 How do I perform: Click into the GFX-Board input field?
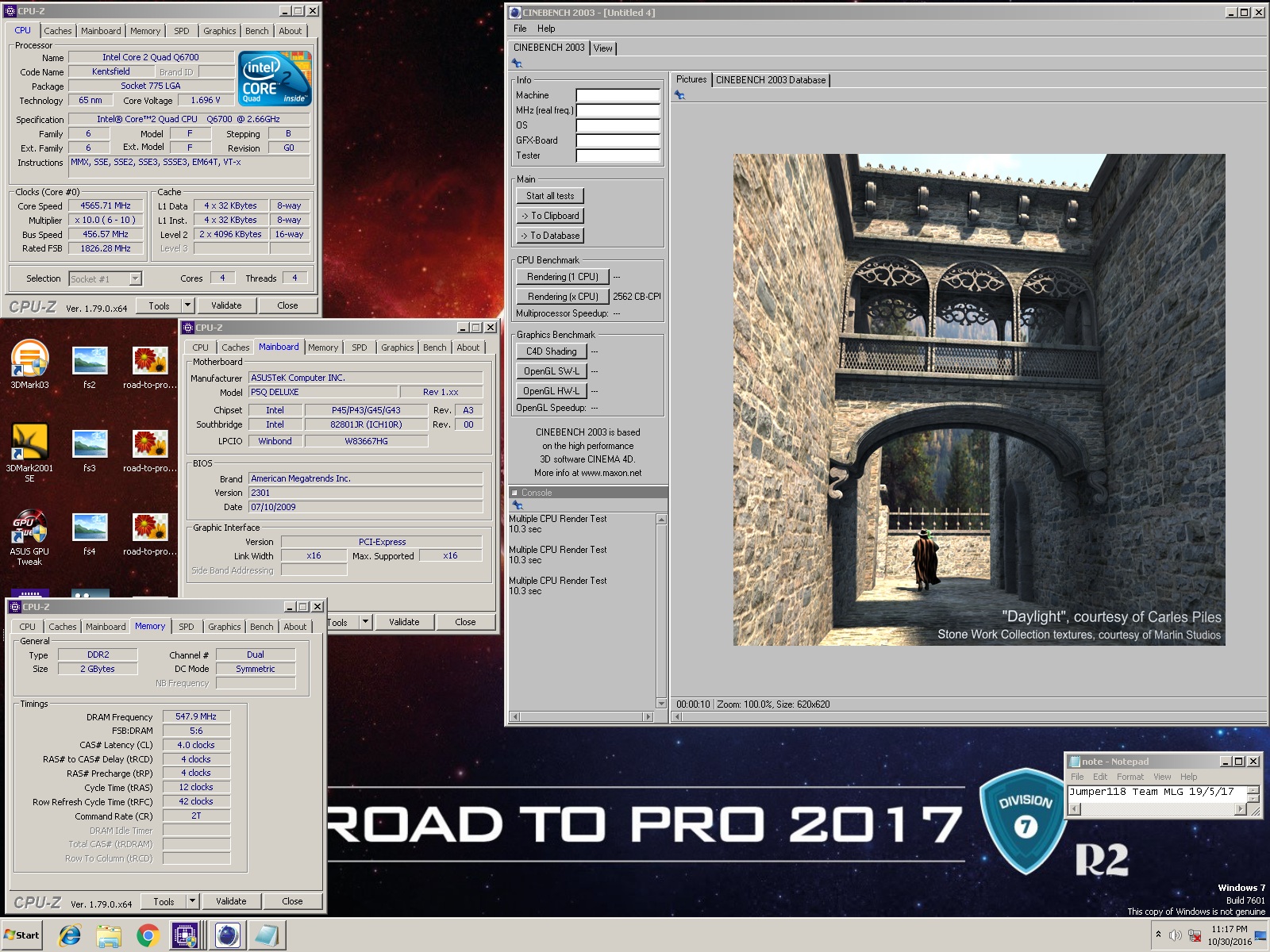coord(618,140)
